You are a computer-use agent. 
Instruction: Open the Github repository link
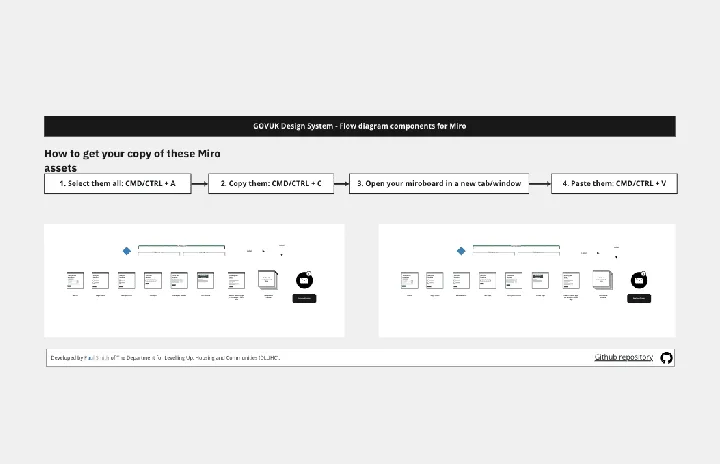coord(624,357)
